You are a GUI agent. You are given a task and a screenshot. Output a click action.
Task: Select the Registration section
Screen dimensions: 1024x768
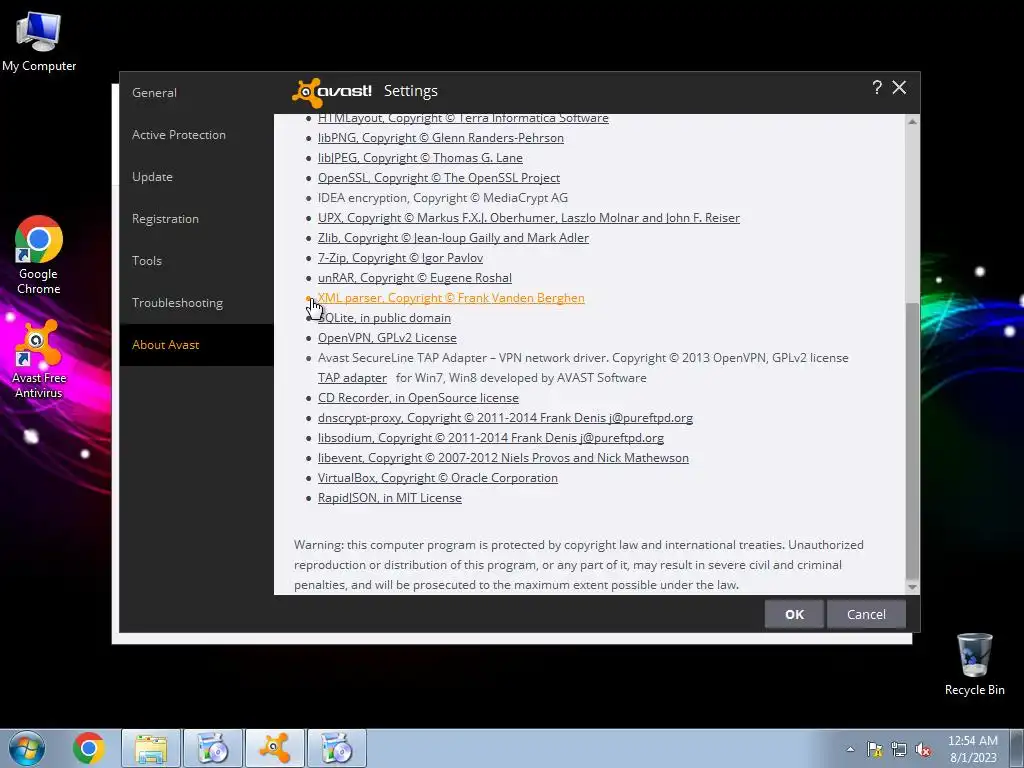click(165, 219)
